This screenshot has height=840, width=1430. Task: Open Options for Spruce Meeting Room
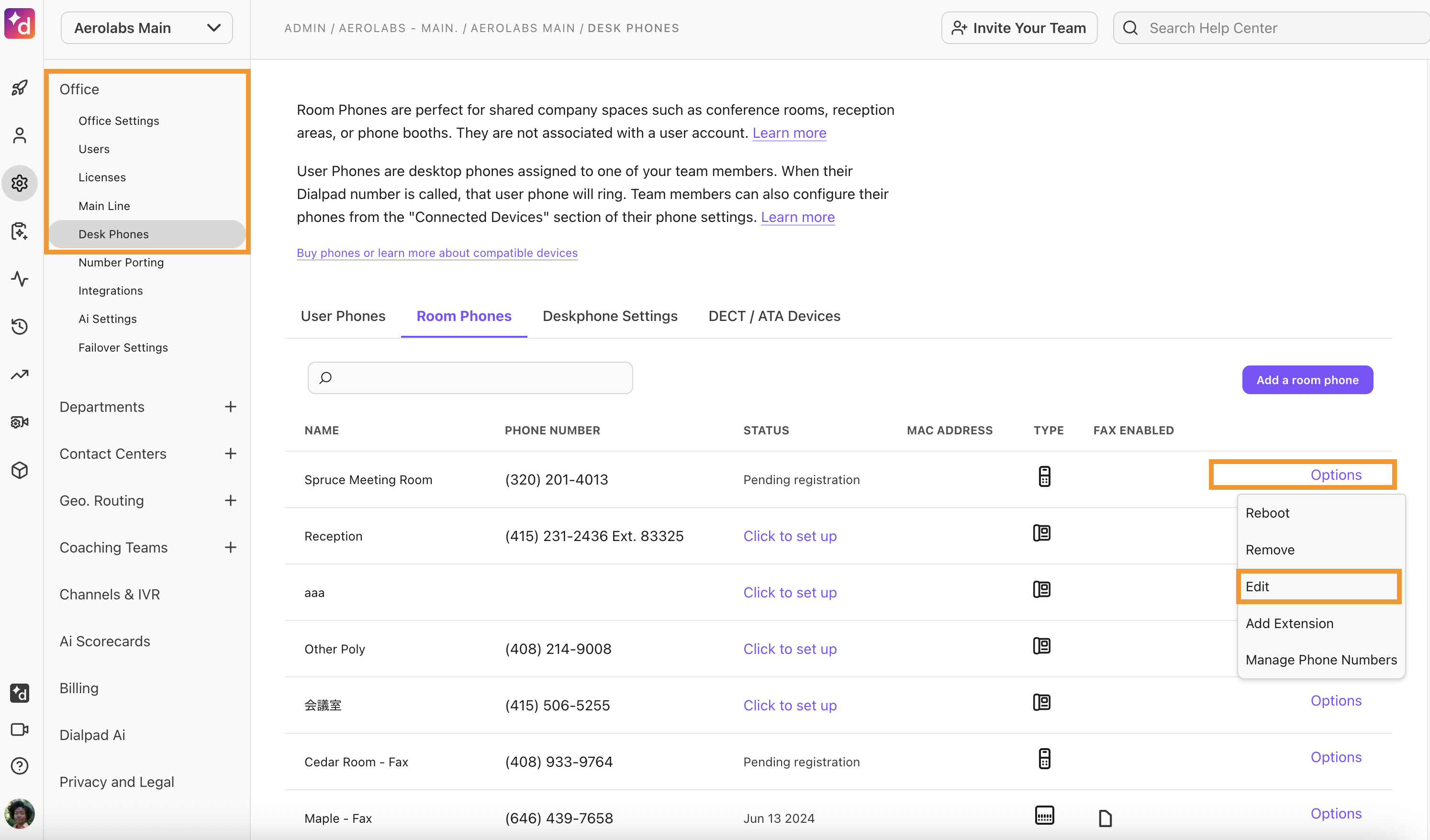click(x=1336, y=475)
